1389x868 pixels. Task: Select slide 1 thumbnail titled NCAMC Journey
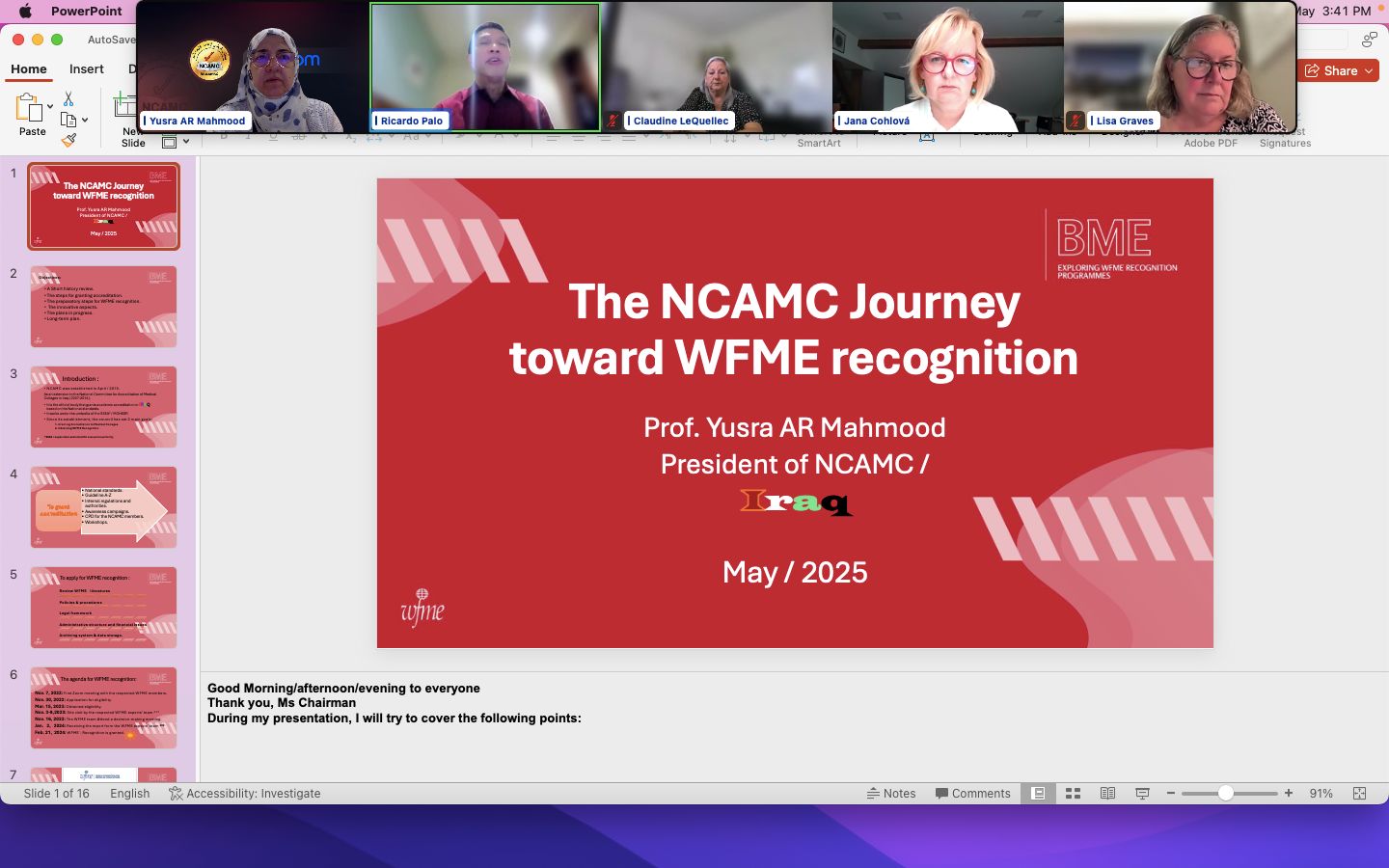point(103,206)
